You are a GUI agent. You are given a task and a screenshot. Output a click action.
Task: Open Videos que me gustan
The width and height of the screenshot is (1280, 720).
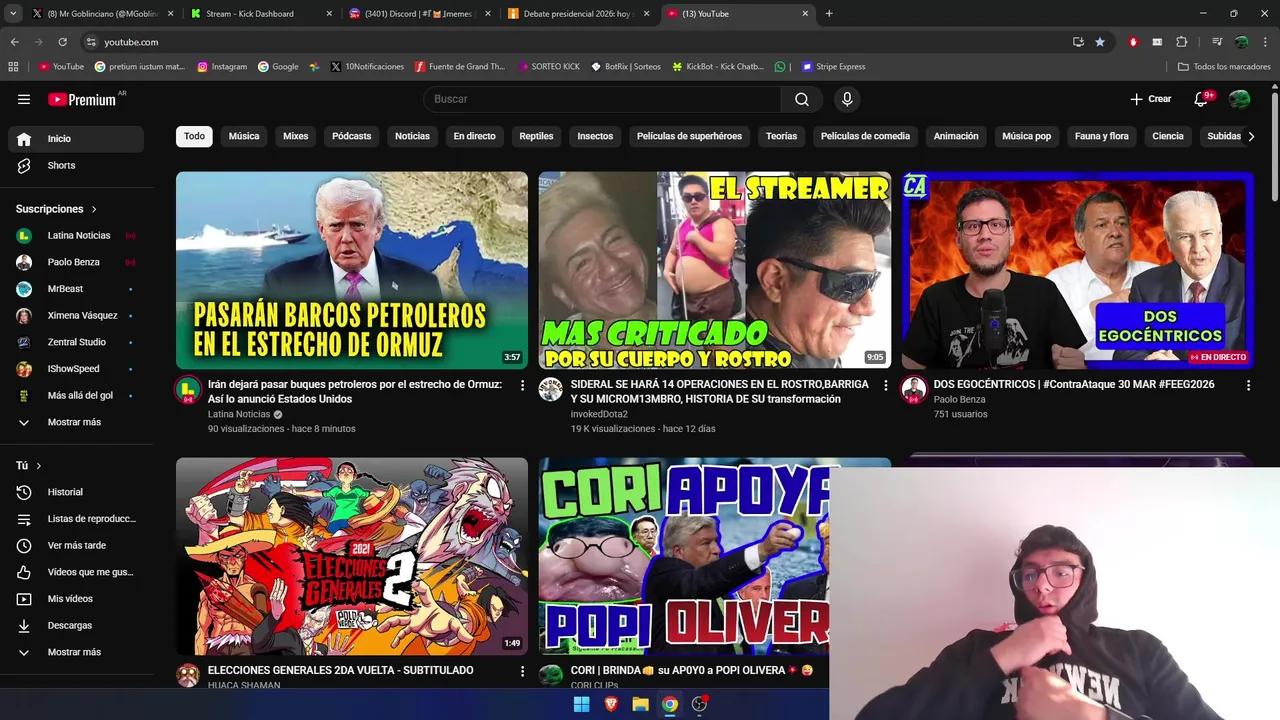pos(76,572)
